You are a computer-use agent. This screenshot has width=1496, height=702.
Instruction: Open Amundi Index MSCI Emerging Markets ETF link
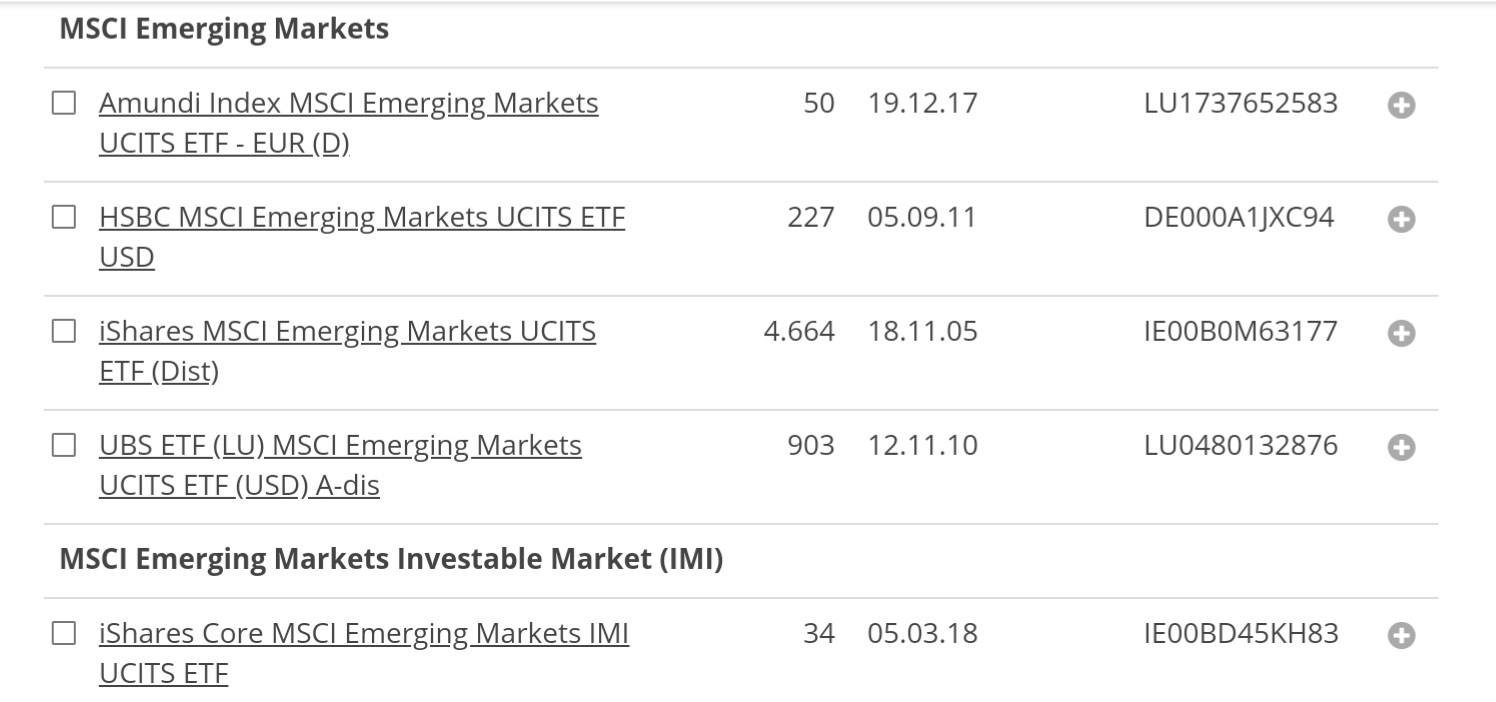(348, 104)
